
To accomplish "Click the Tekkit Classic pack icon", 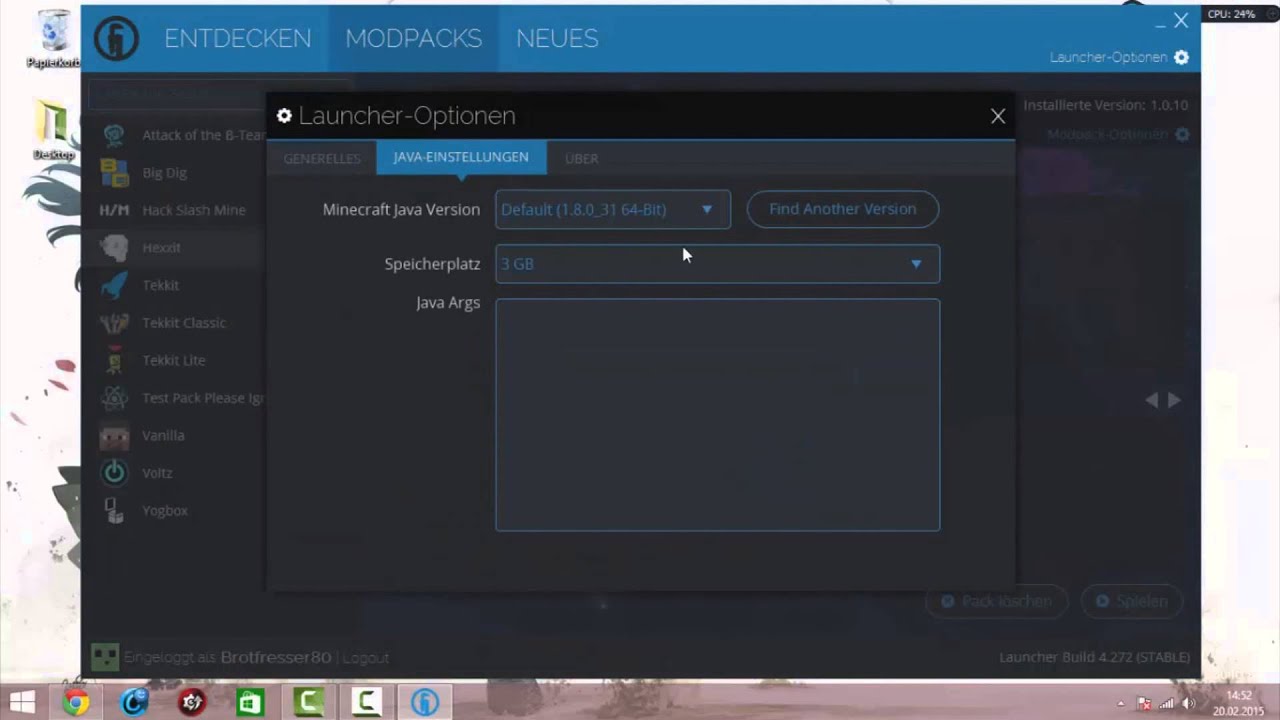I will tap(114, 323).
